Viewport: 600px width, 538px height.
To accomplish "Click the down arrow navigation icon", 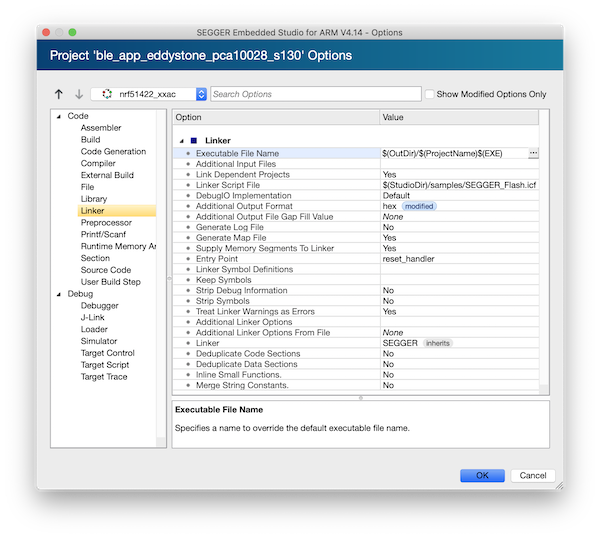I will [79, 94].
